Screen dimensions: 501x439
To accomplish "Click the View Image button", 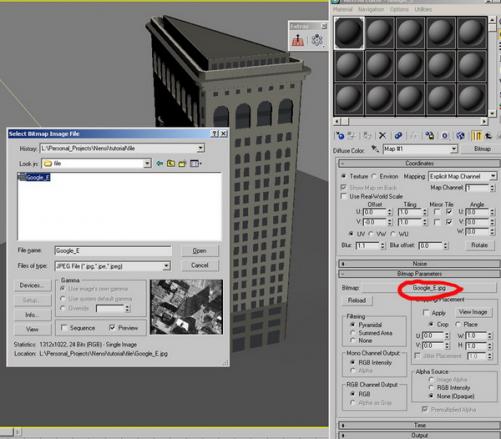I will click(x=473, y=312).
